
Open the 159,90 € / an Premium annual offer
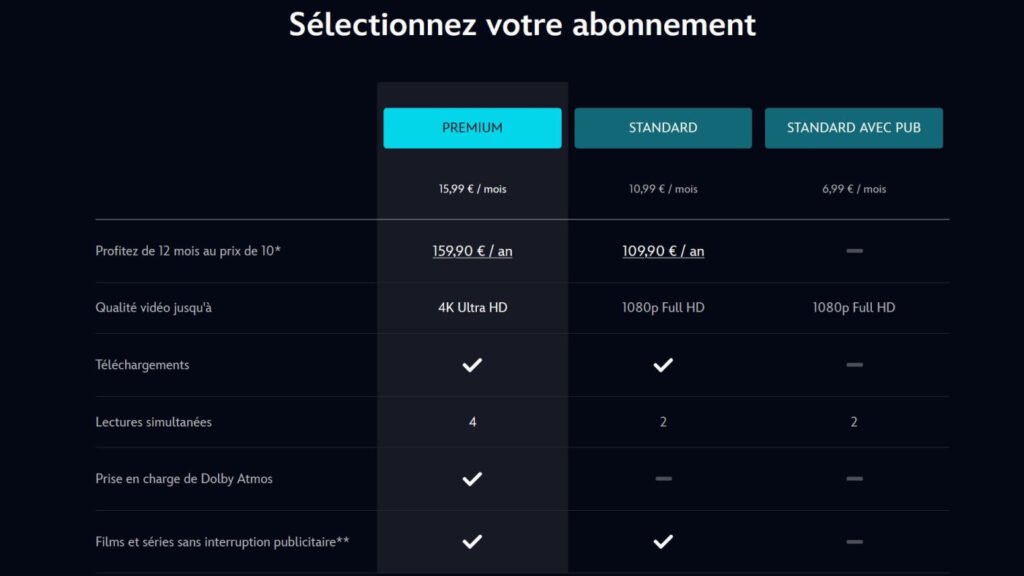click(x=472, y=251)
